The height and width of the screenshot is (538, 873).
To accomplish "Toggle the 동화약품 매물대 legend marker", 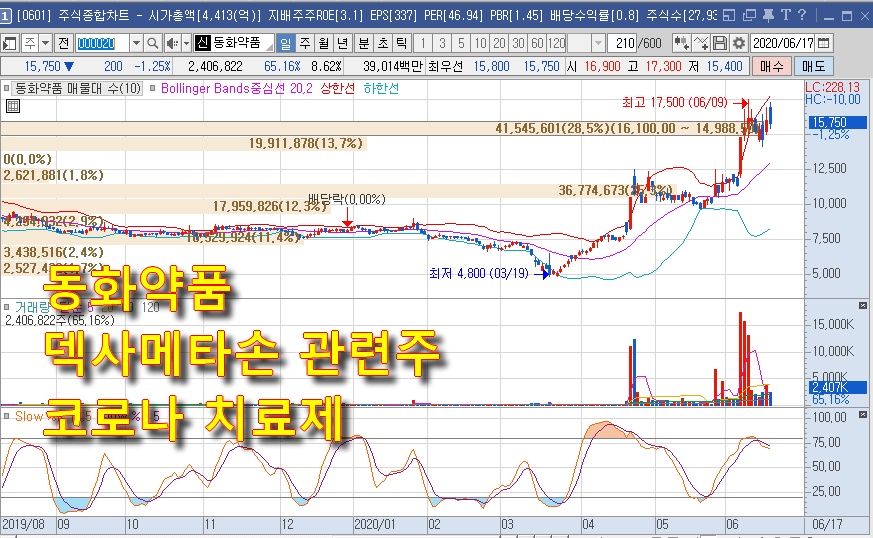I will pos(6,88).
